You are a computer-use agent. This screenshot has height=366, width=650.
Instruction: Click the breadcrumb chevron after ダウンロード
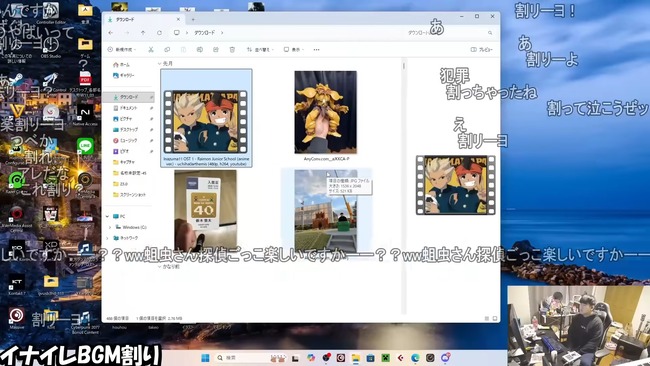point(222,32)
